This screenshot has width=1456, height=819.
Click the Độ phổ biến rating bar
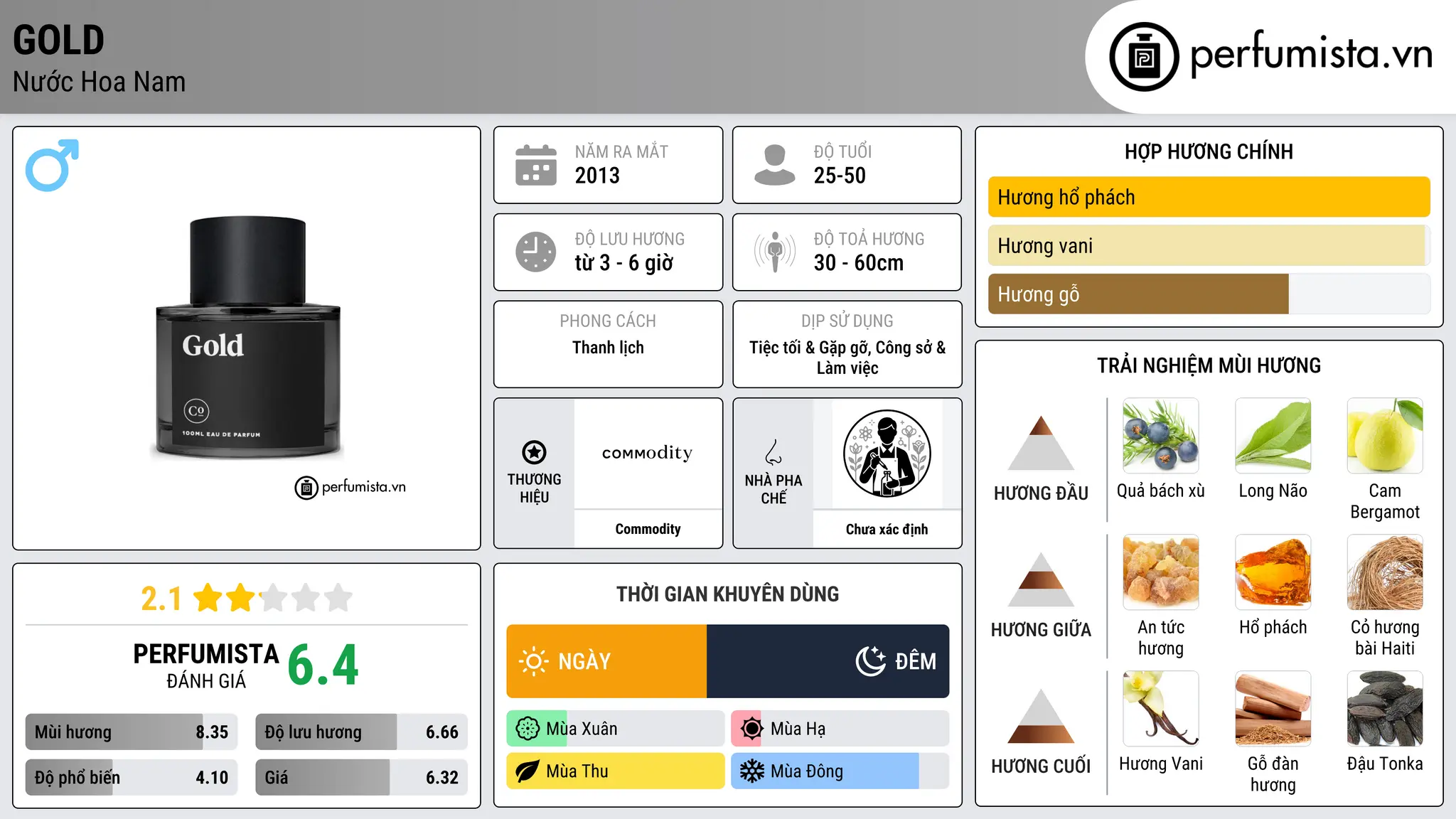[x=132, y=777]
